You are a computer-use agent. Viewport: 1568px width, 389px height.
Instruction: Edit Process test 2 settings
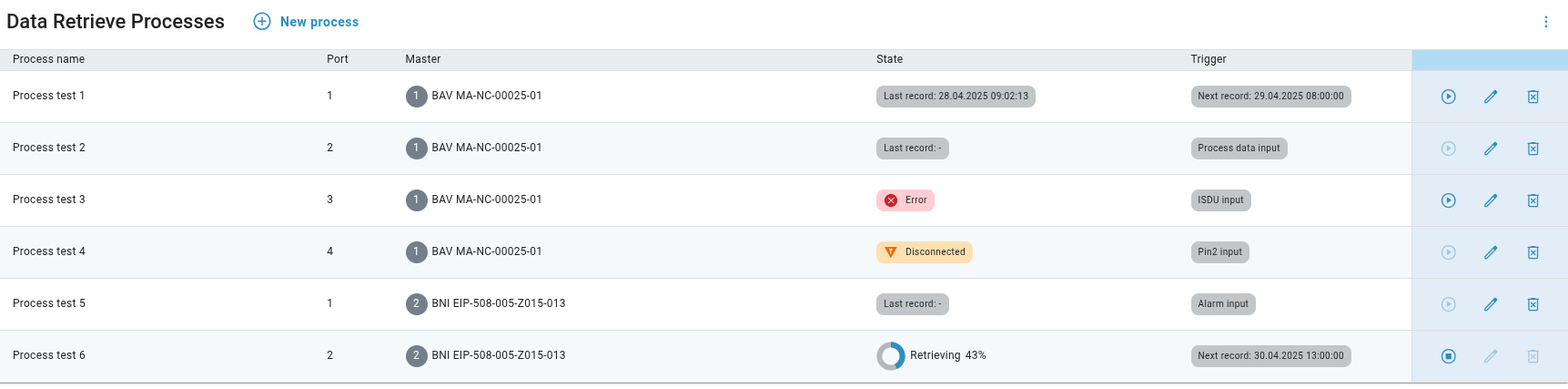coord(1490,148)
